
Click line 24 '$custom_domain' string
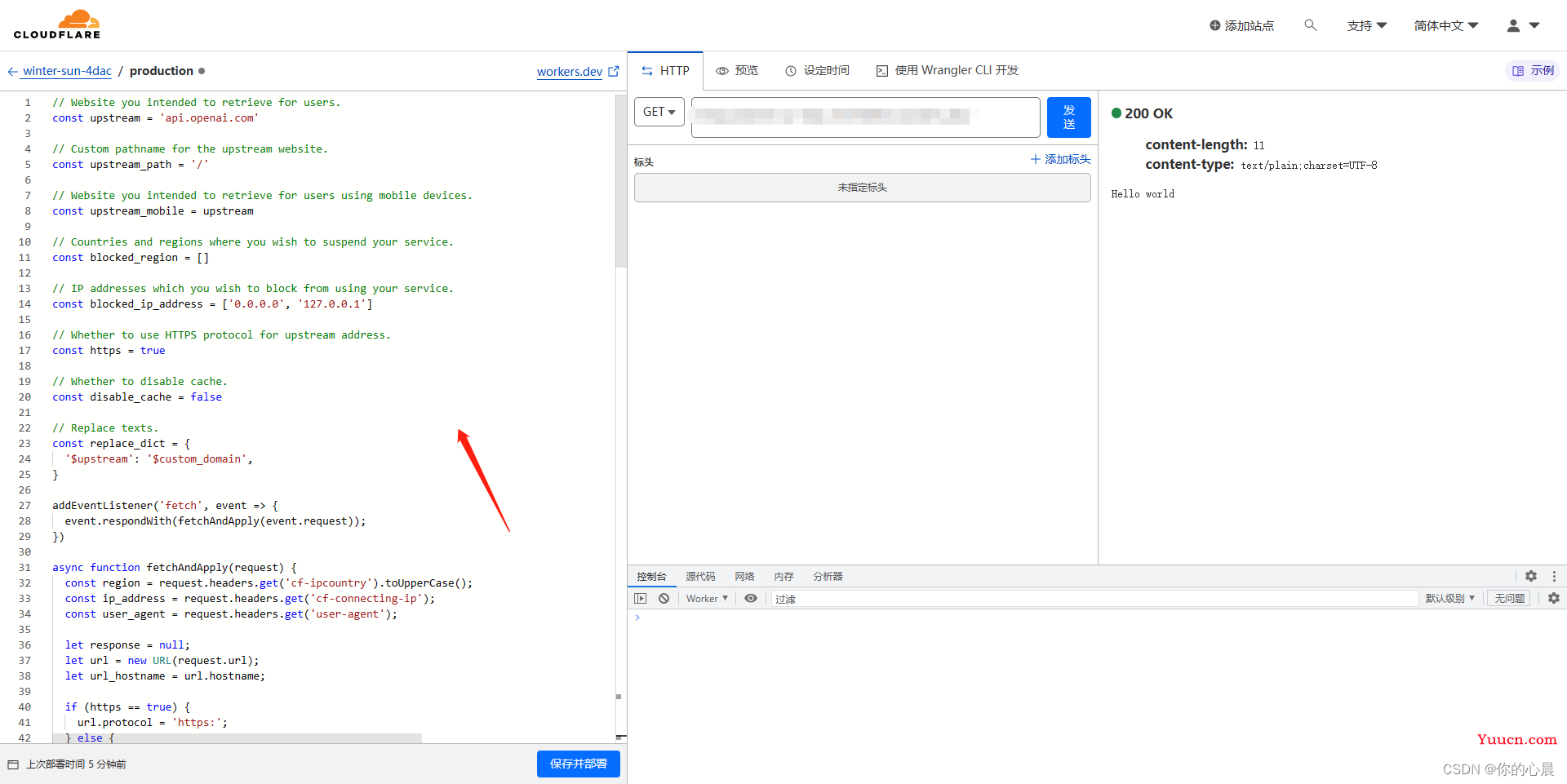[197, 459]
